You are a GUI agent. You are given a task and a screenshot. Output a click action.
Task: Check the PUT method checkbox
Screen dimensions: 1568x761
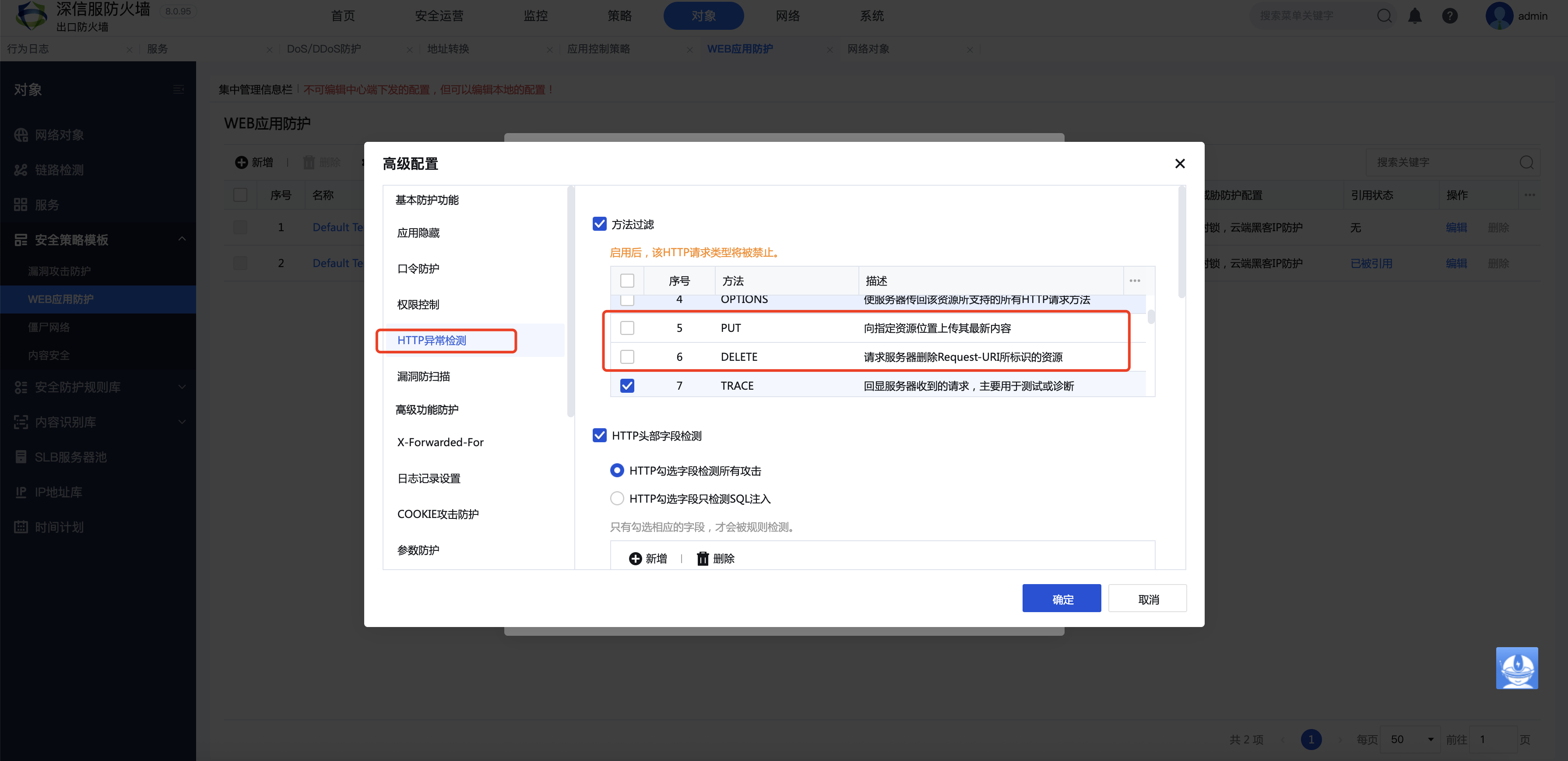627,328
